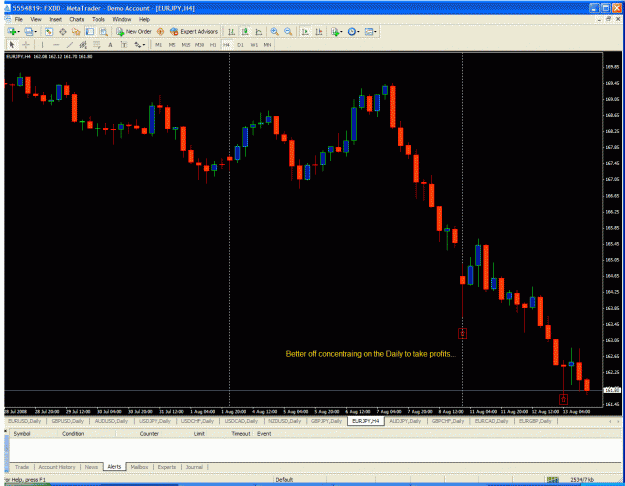
Task: Click the New Order button
Action: (134, 31)
